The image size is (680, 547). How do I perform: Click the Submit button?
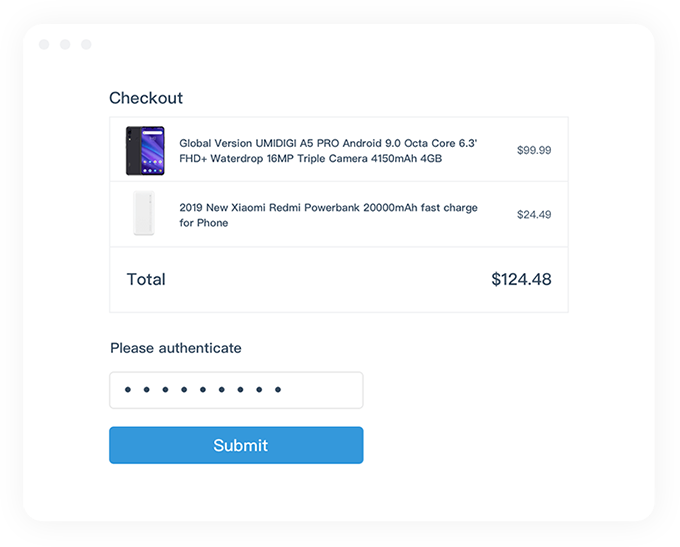pyautogui.click(x=236, y=445)
